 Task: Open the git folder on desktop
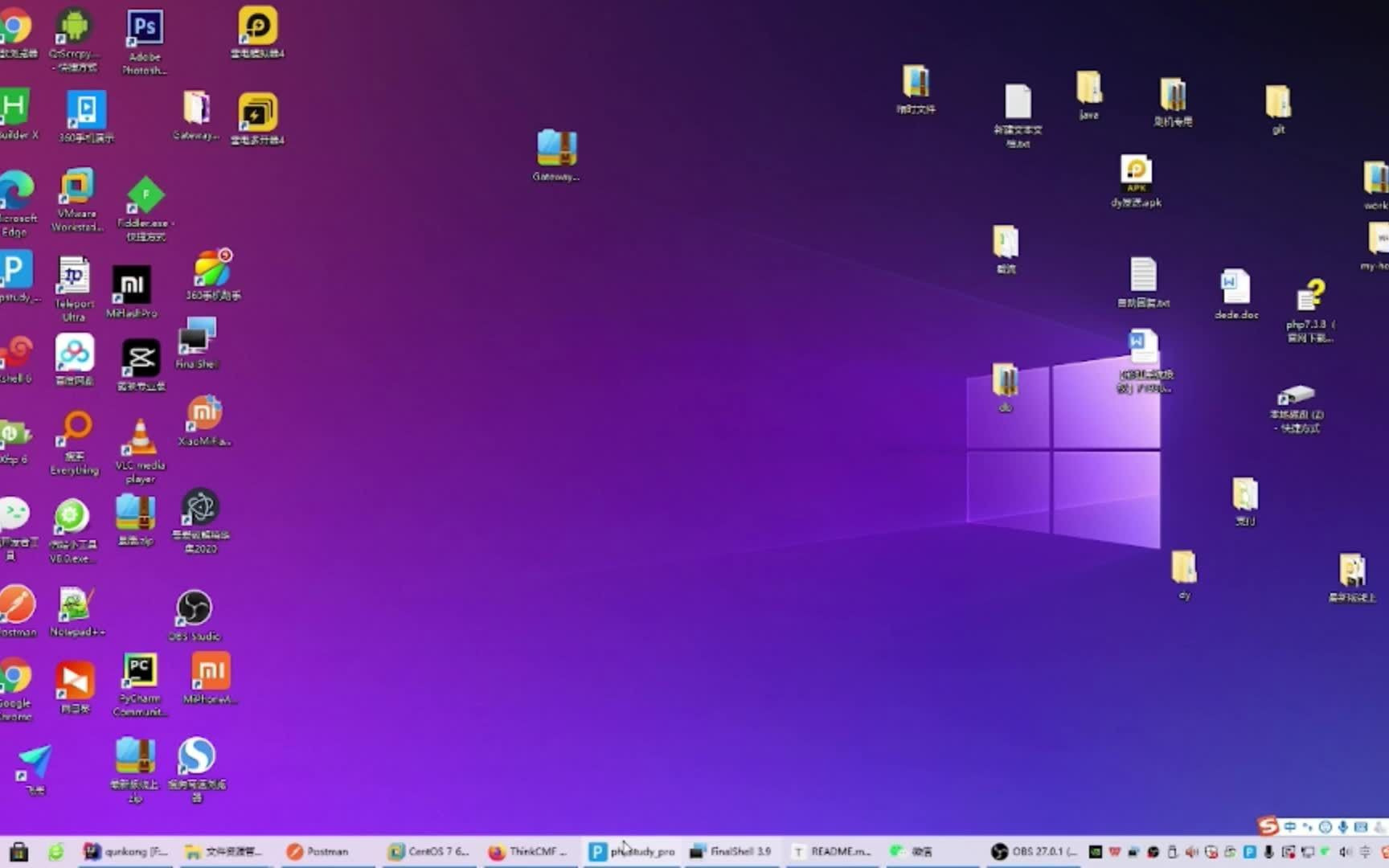click(x=1278, y=109)
